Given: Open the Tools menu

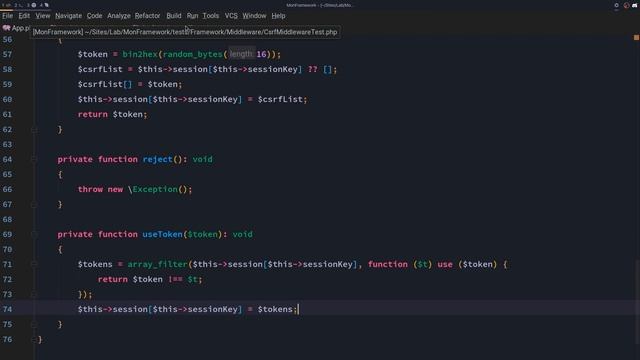Looking at the screenshot, I should pyautogui.click(x=211, y=16).
